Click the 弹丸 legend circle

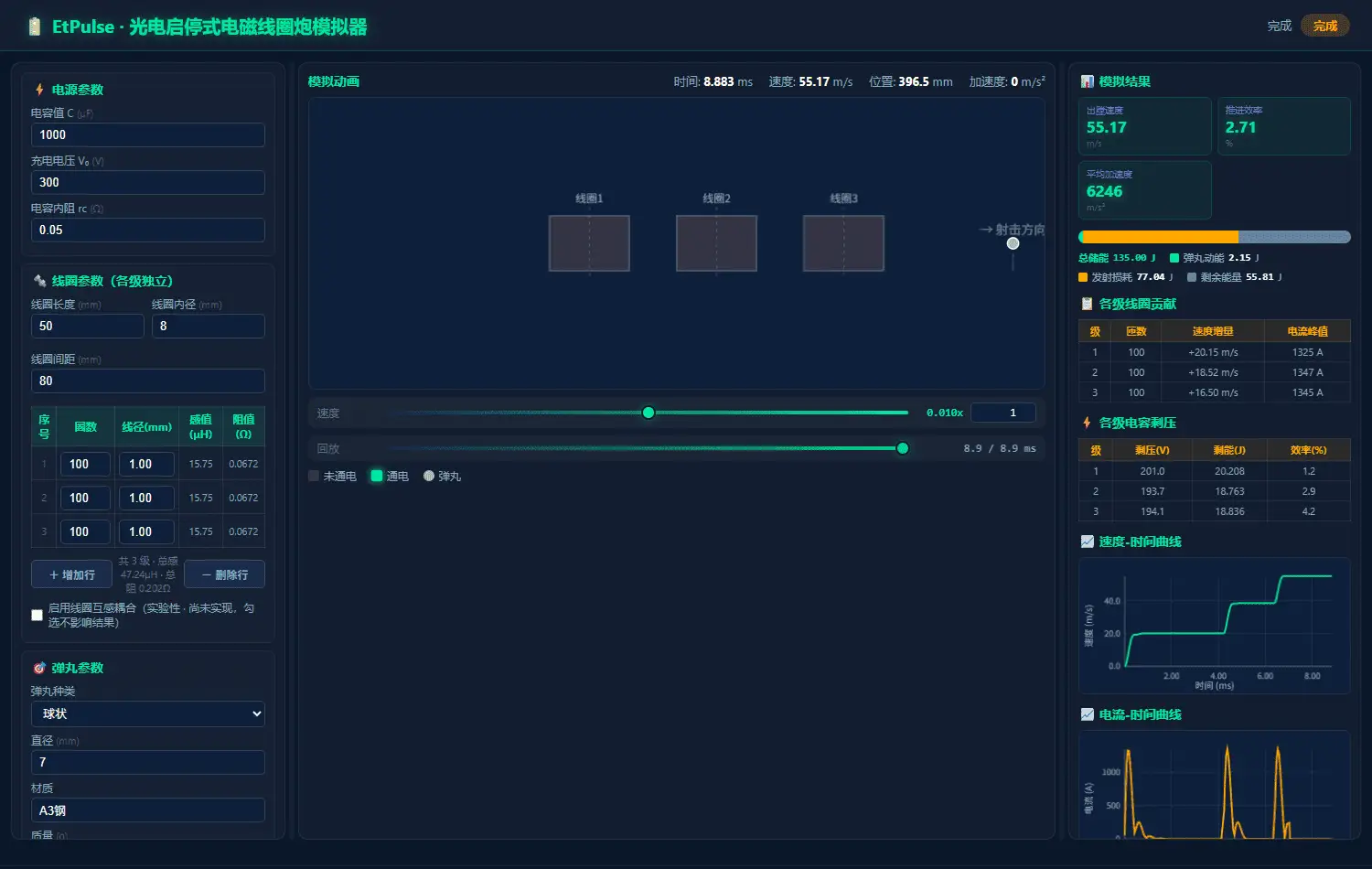429,476
